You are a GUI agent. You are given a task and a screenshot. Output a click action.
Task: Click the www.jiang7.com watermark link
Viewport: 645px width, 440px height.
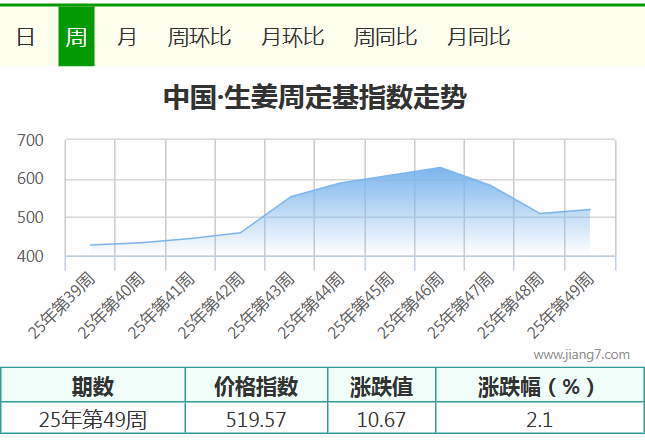(581, 354)
